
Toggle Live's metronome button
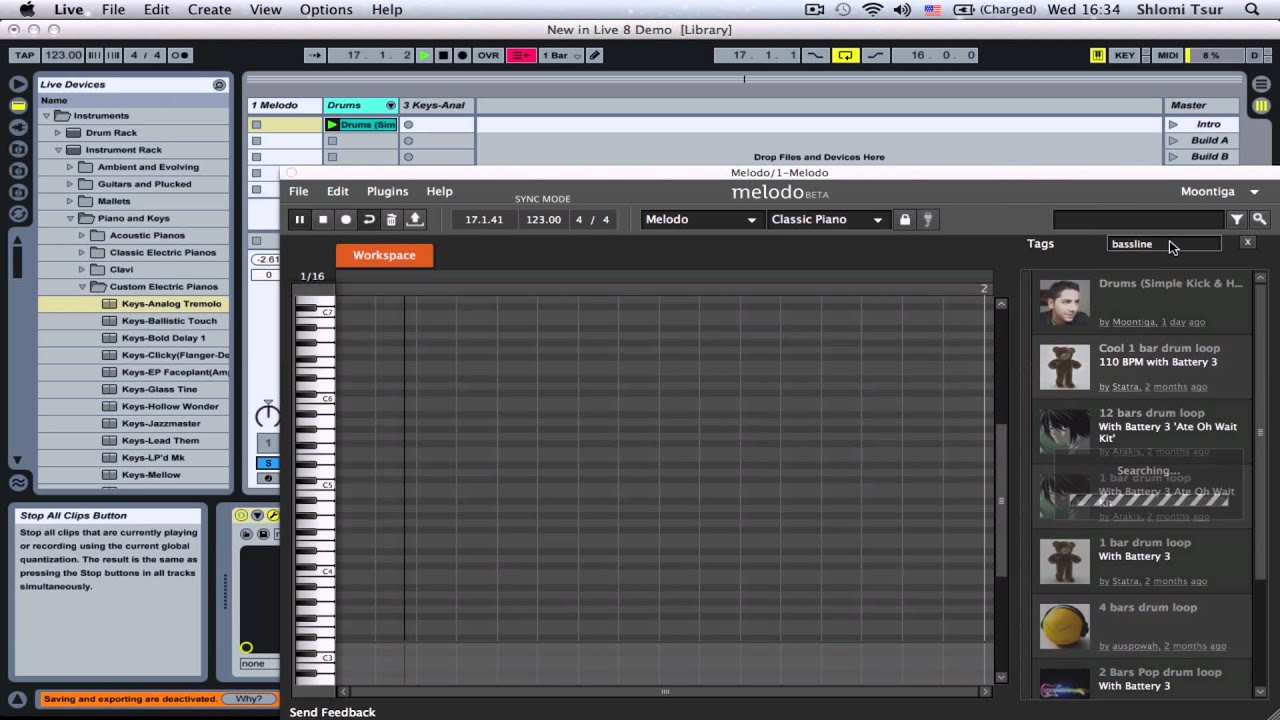tap(179, 55)
